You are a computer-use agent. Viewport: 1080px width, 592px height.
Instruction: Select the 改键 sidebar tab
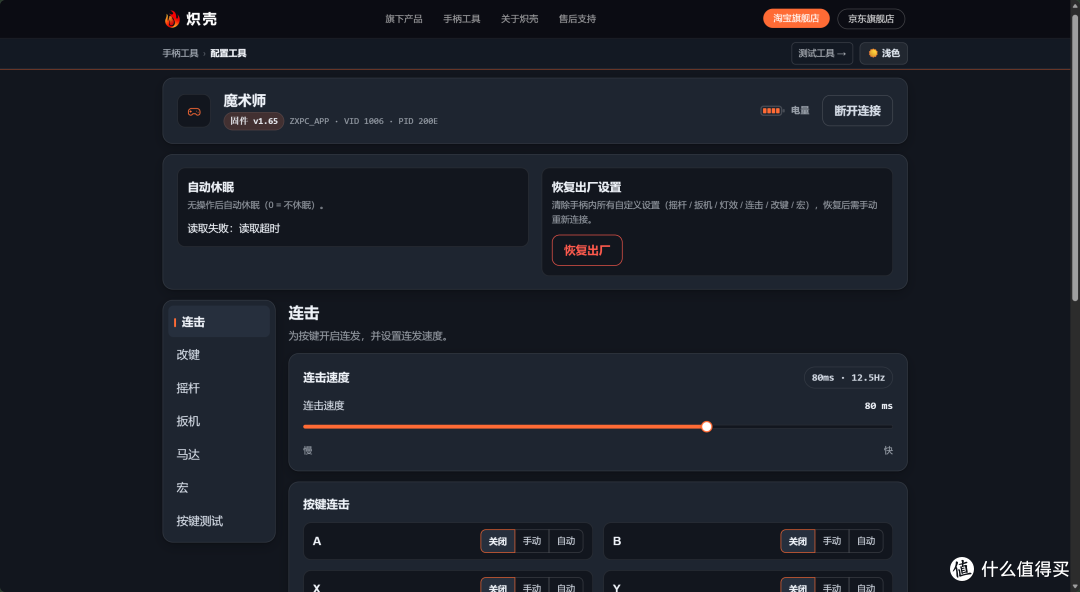coord(219,355)
